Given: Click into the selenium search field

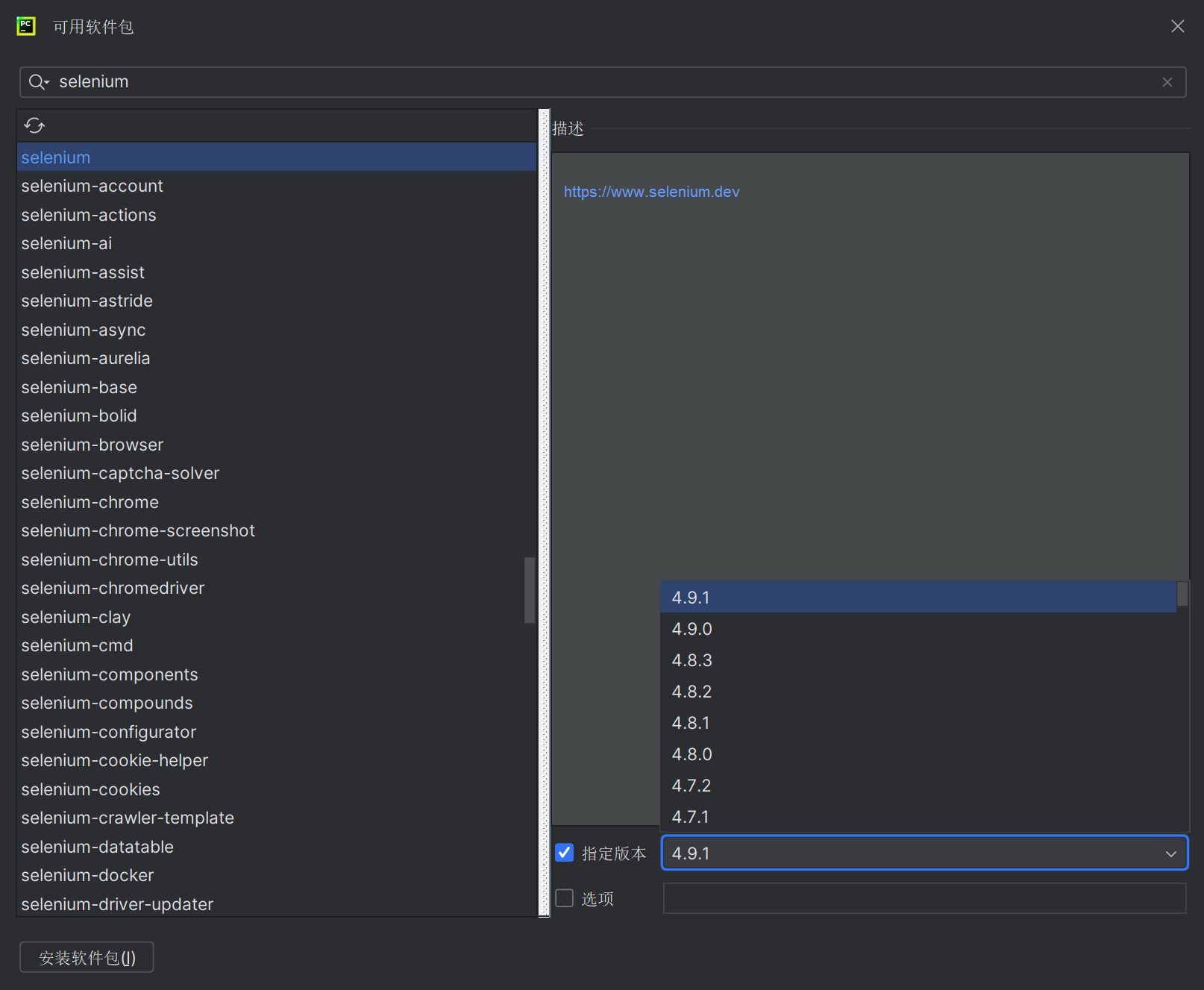Looking at the screenshot, I should pos(603,82).
